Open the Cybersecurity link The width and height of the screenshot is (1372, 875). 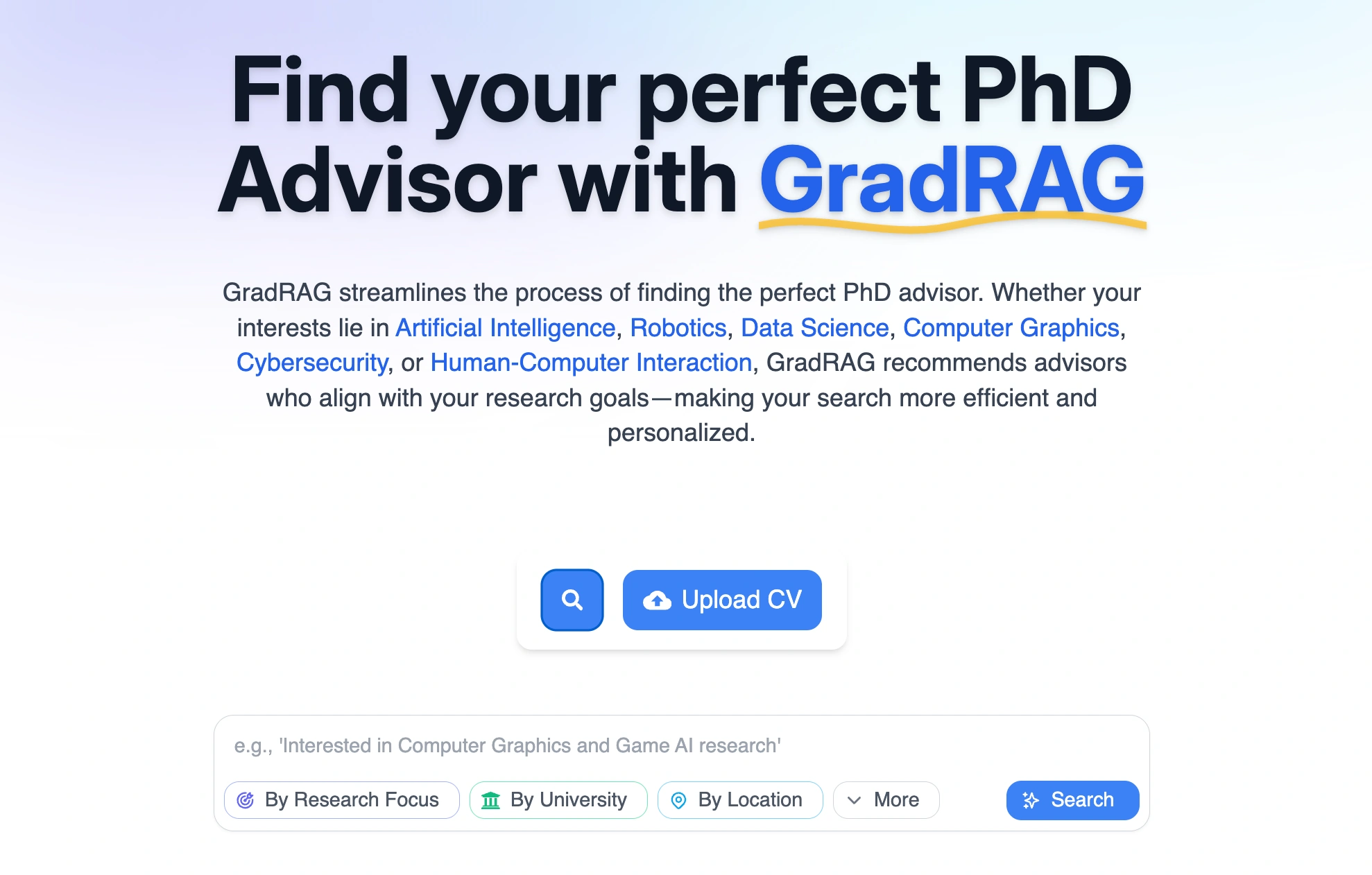[313, 362]
